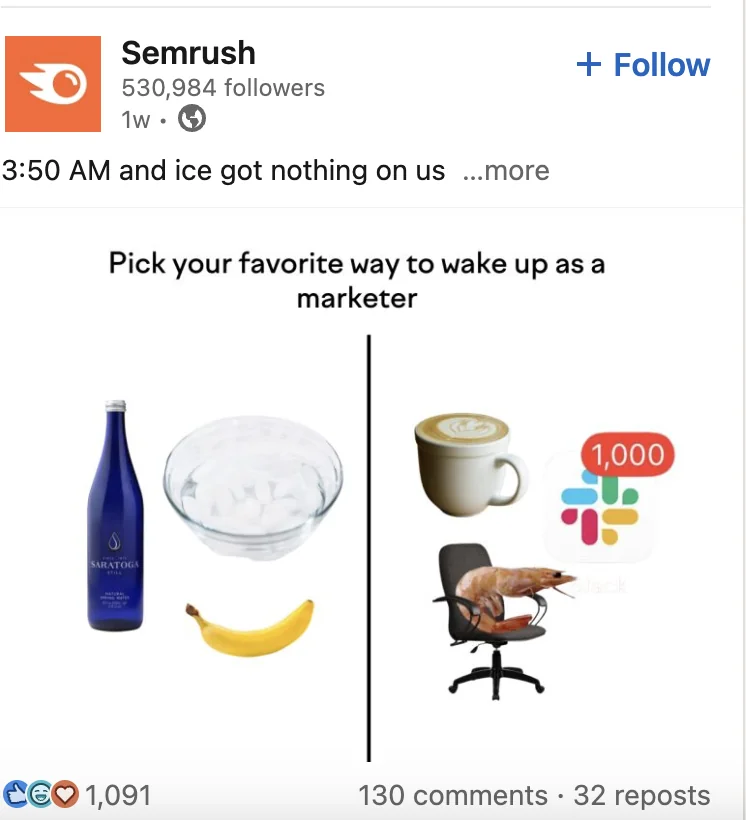Viewport: 746px width, 820px height.
Task: Follow the Semrush page
Action: (x=643, y=65)
